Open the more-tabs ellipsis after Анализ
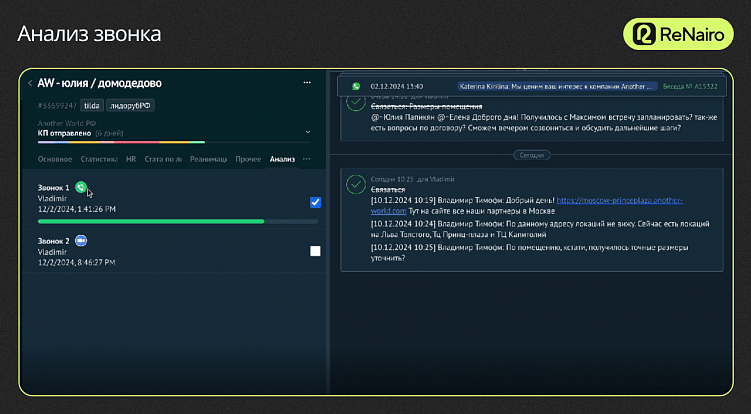 click(307, 159)
